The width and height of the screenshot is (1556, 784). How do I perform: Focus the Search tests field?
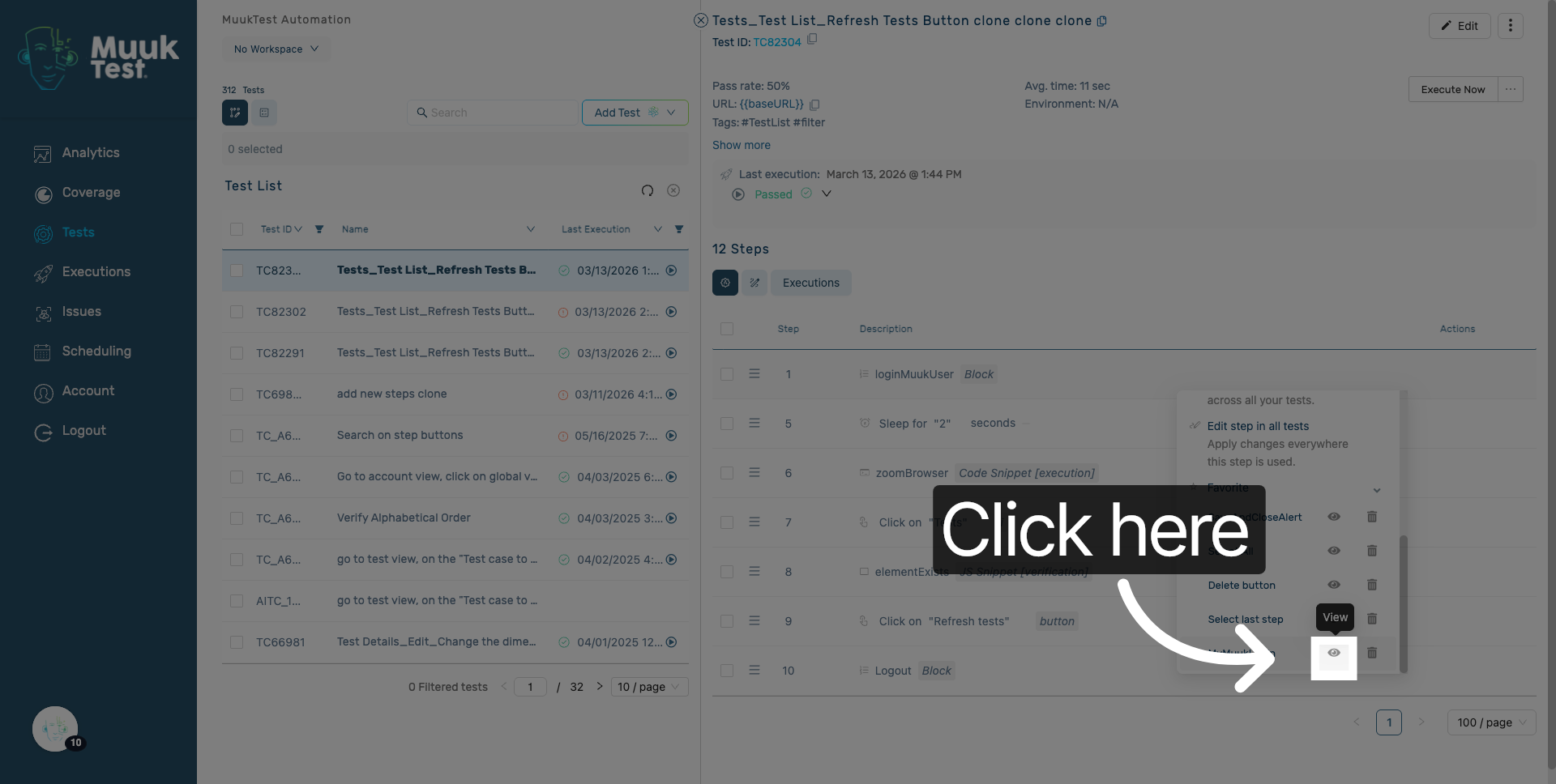(494, 113)
